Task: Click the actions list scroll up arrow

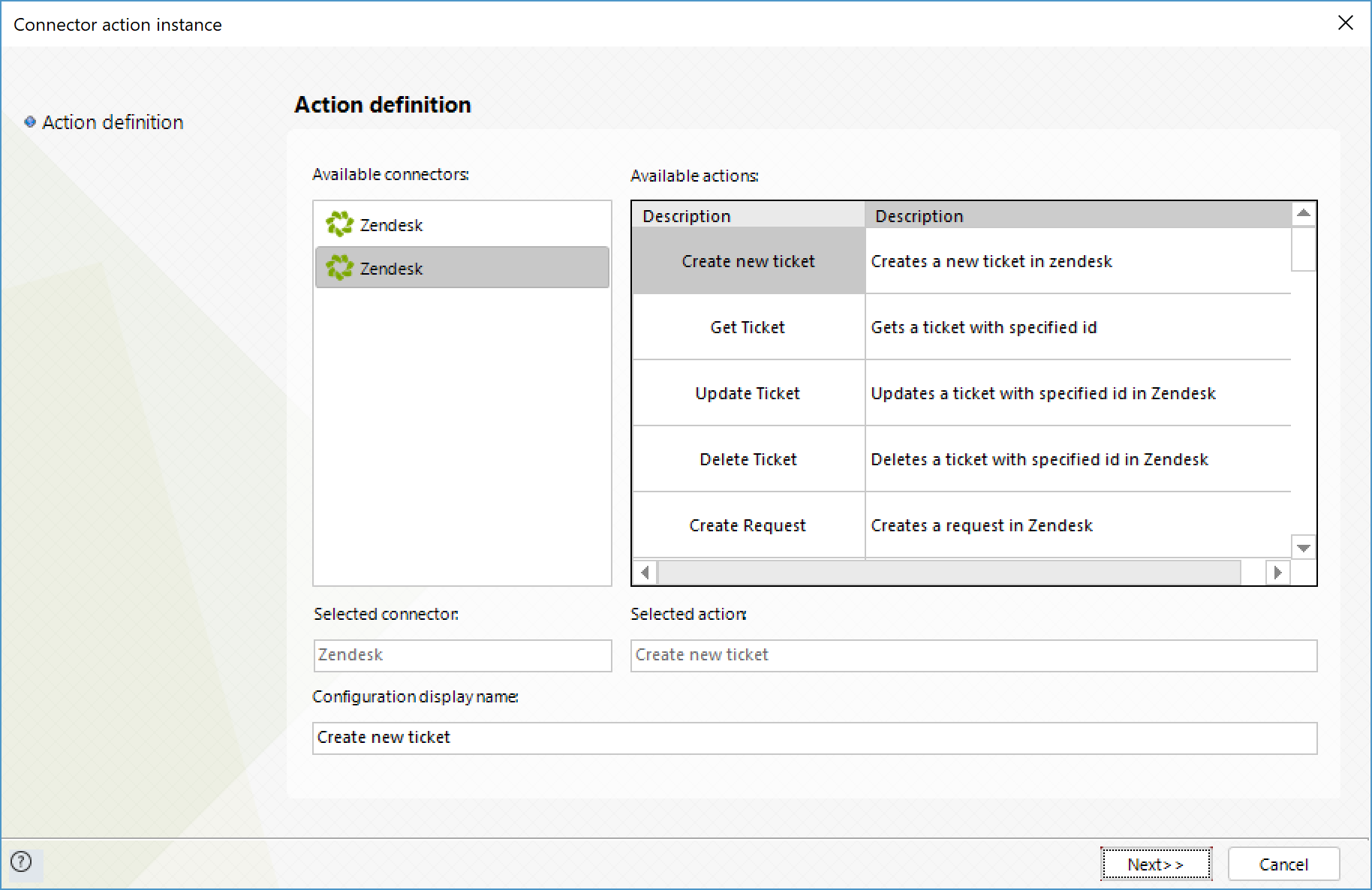Action: pyautogui.click(x=1304, y=214)
